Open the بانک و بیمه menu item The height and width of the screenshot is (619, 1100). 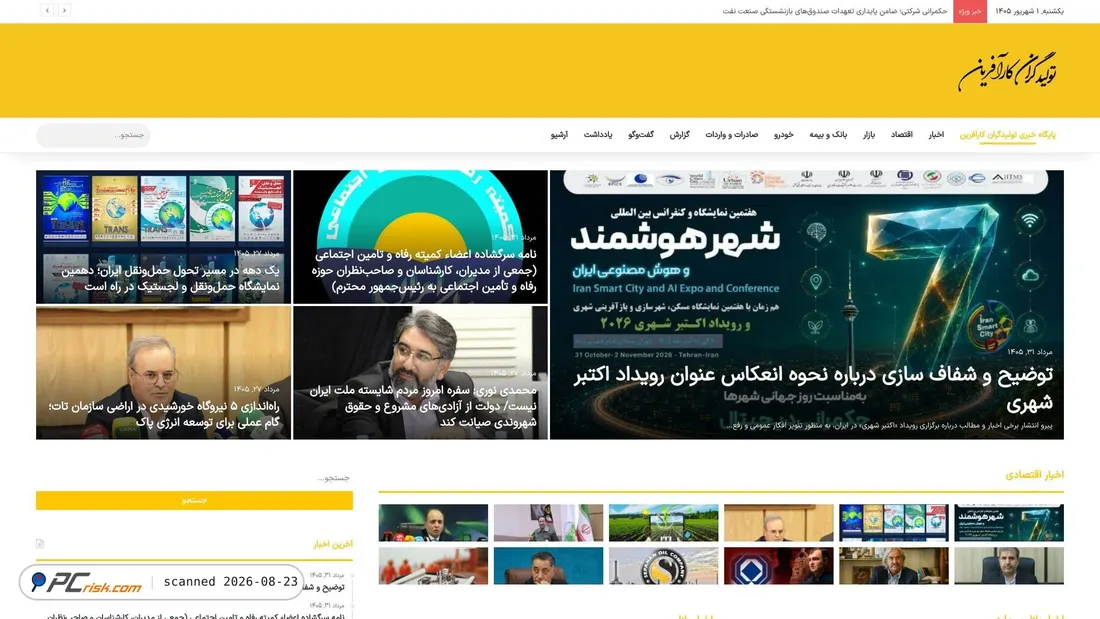pyautogui.click(x=828, y=135)
